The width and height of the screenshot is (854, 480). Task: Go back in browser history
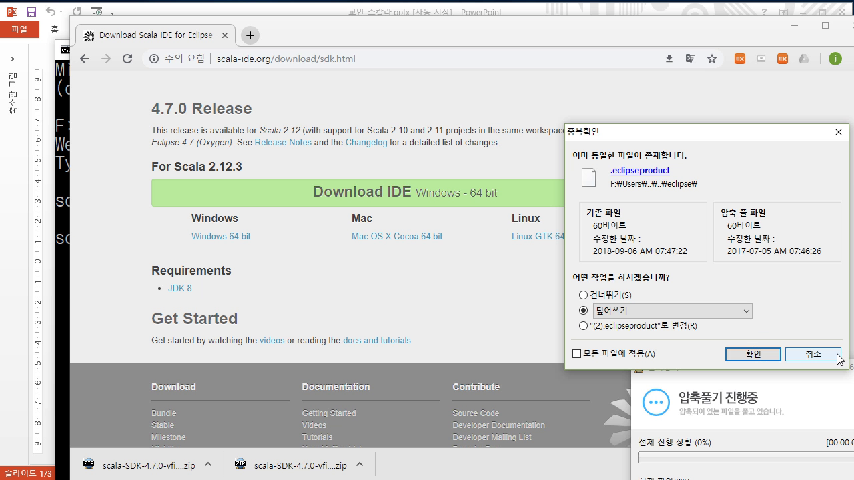coord(84,59)
